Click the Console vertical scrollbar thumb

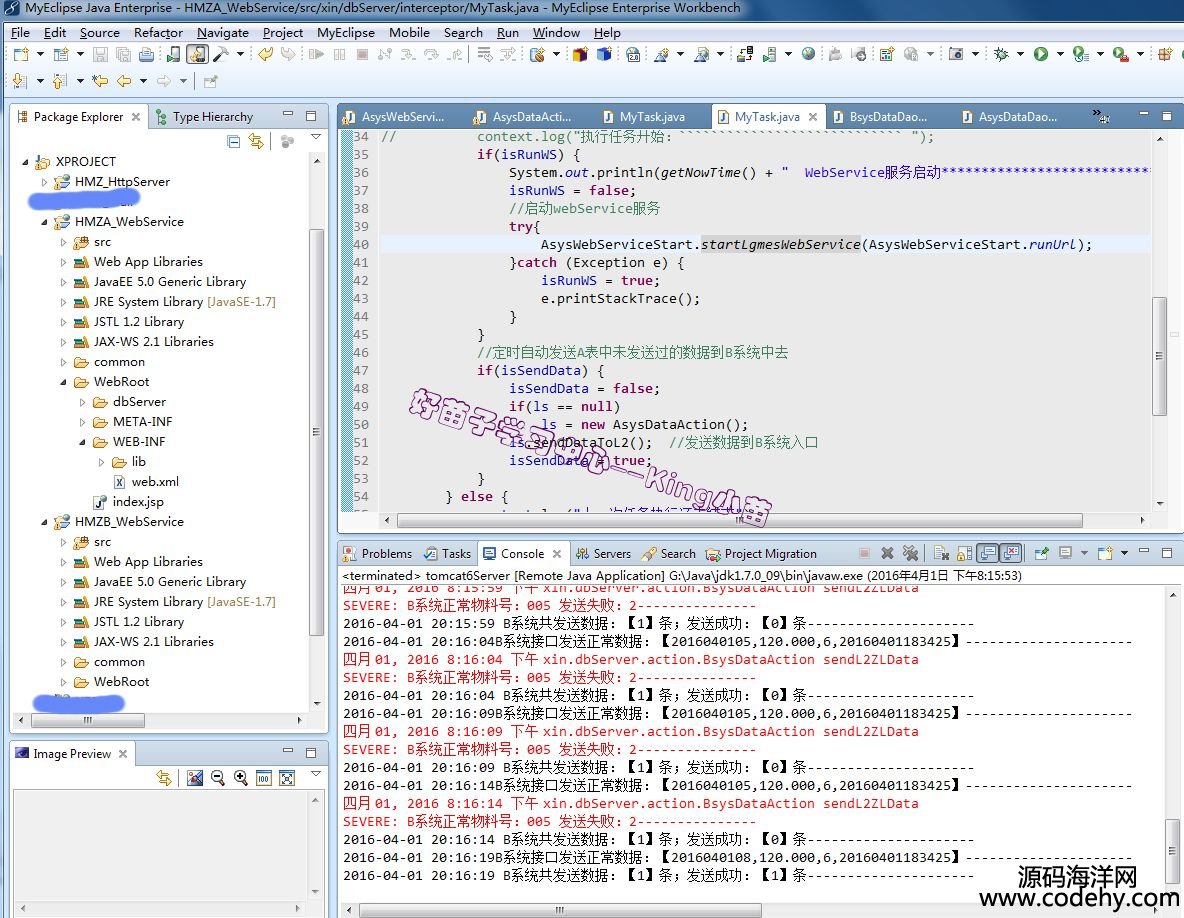(x=1171, y=852)
